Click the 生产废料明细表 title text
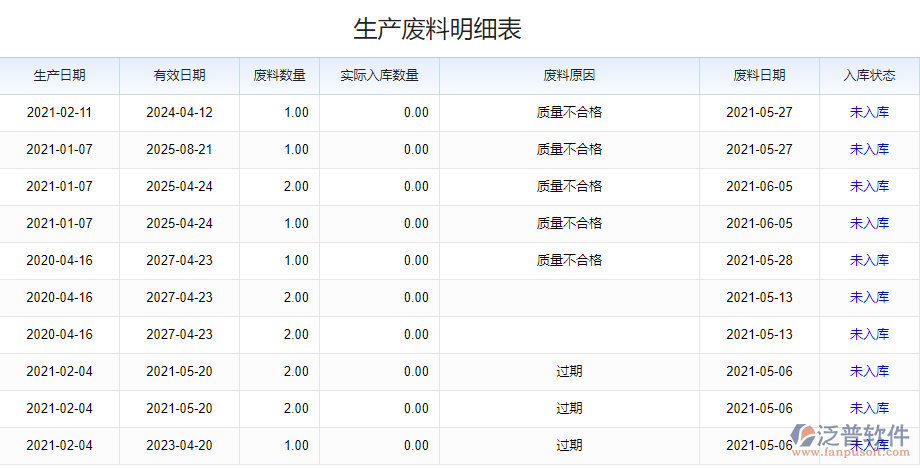The height and width of the screenshot is (468, 920). (437, 29)
